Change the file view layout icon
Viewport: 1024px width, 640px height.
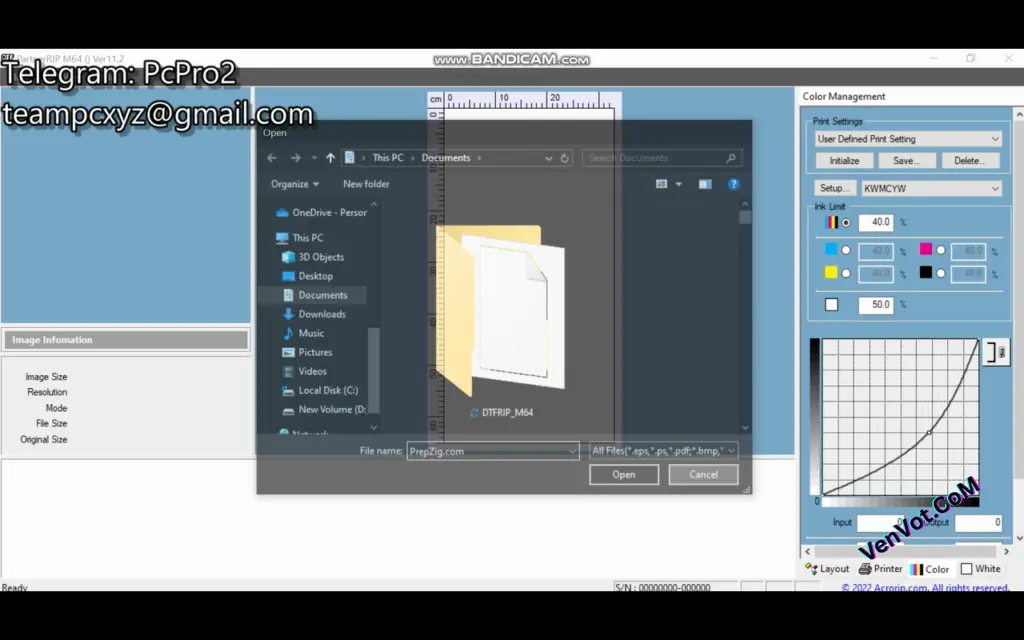[662, 184]
